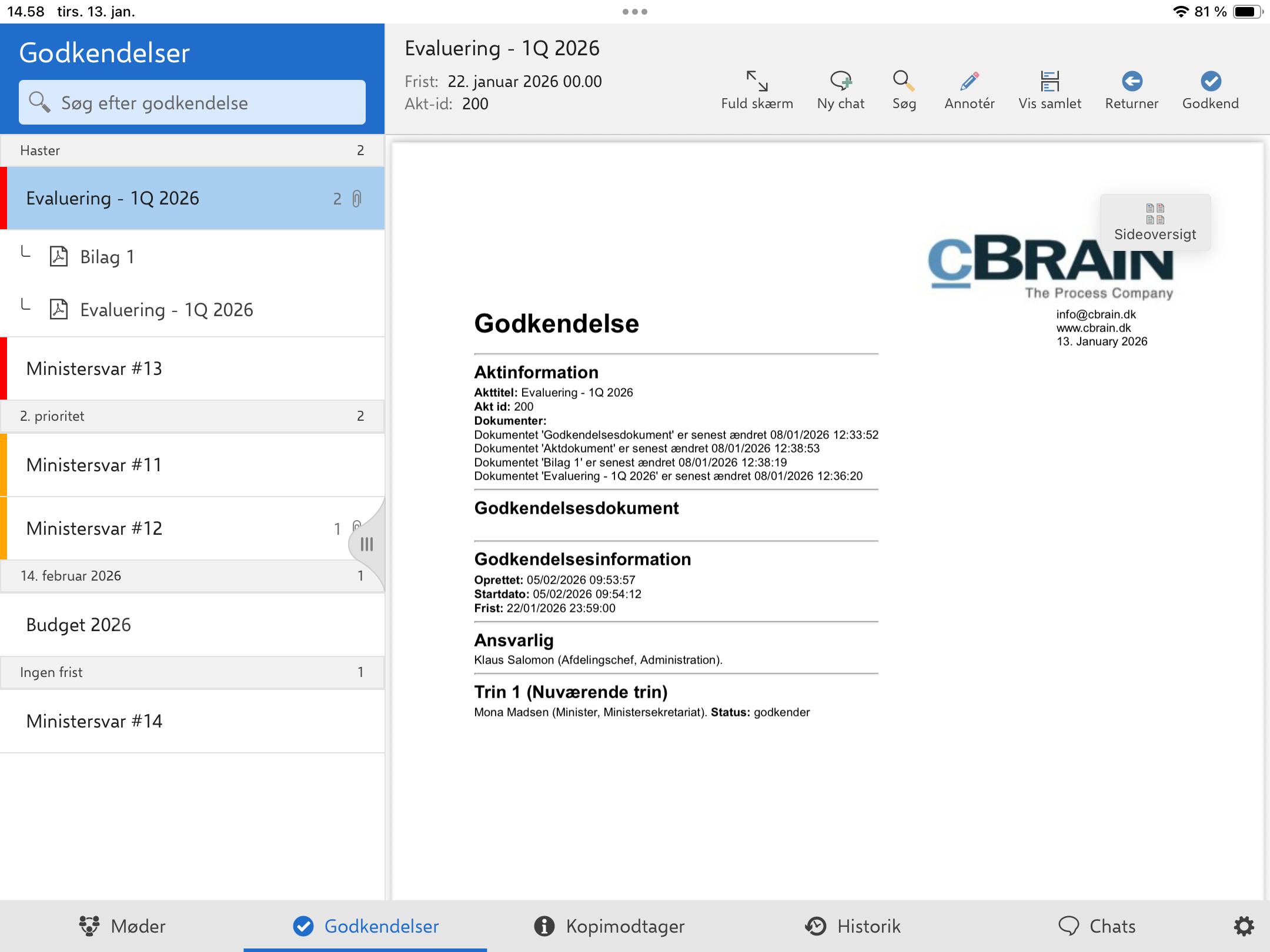1270x952 pixels.
Task: Click the attachment paperclip on Evaluering - 1Q 2026
Action: (357, 199)
